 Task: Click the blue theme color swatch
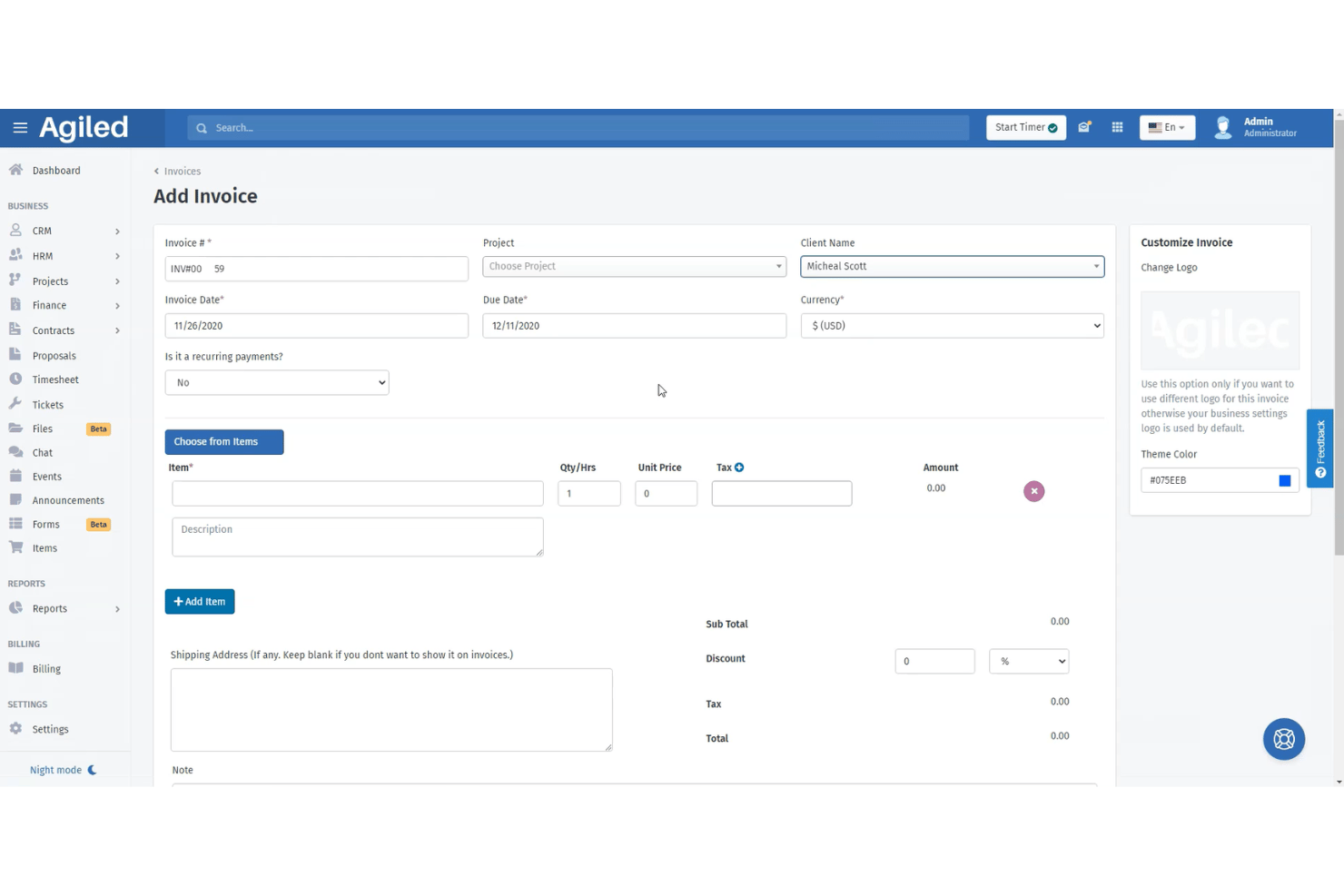[x=1284, y=480]
